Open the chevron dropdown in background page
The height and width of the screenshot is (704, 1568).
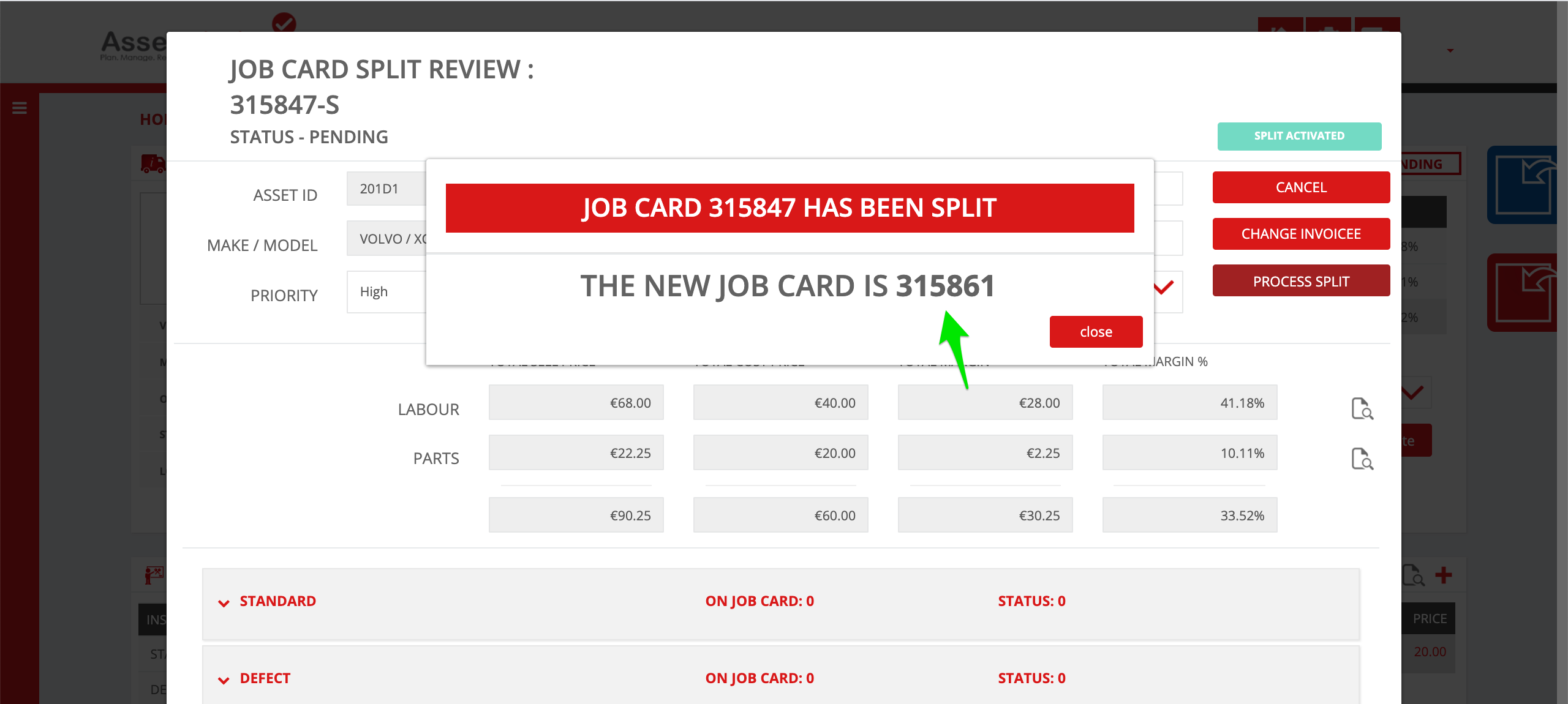click(x=1415, y=392)
